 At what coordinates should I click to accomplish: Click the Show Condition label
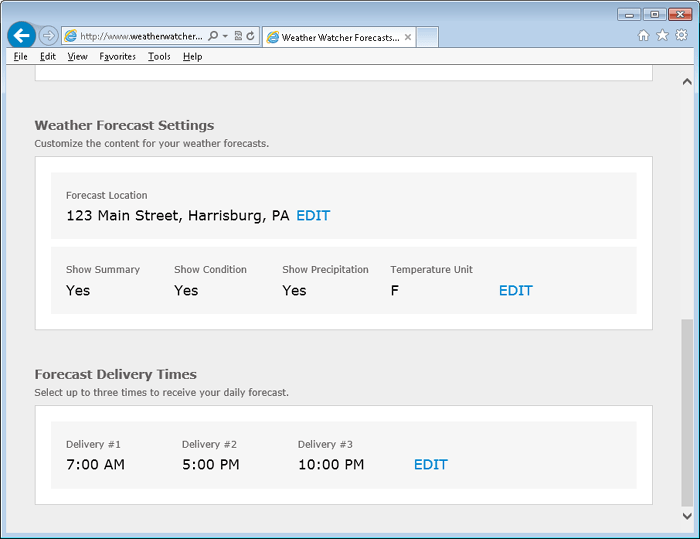click(210, 270)
